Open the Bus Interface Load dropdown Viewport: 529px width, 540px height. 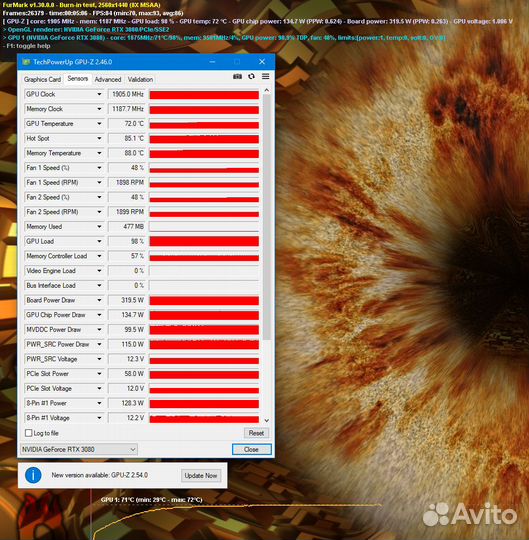[99, 285]
